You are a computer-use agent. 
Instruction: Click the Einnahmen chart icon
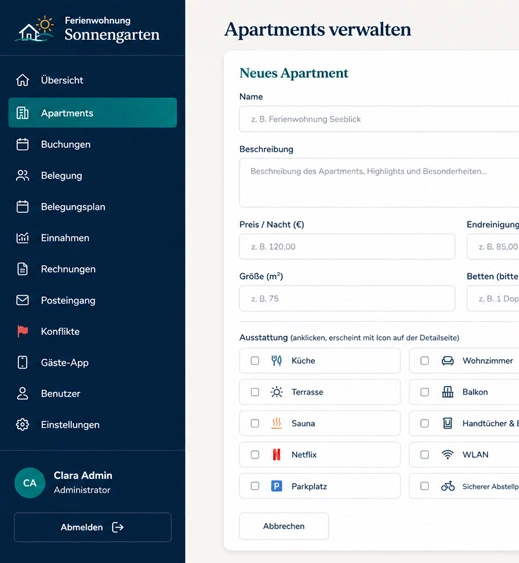click(x=22, y=238)
